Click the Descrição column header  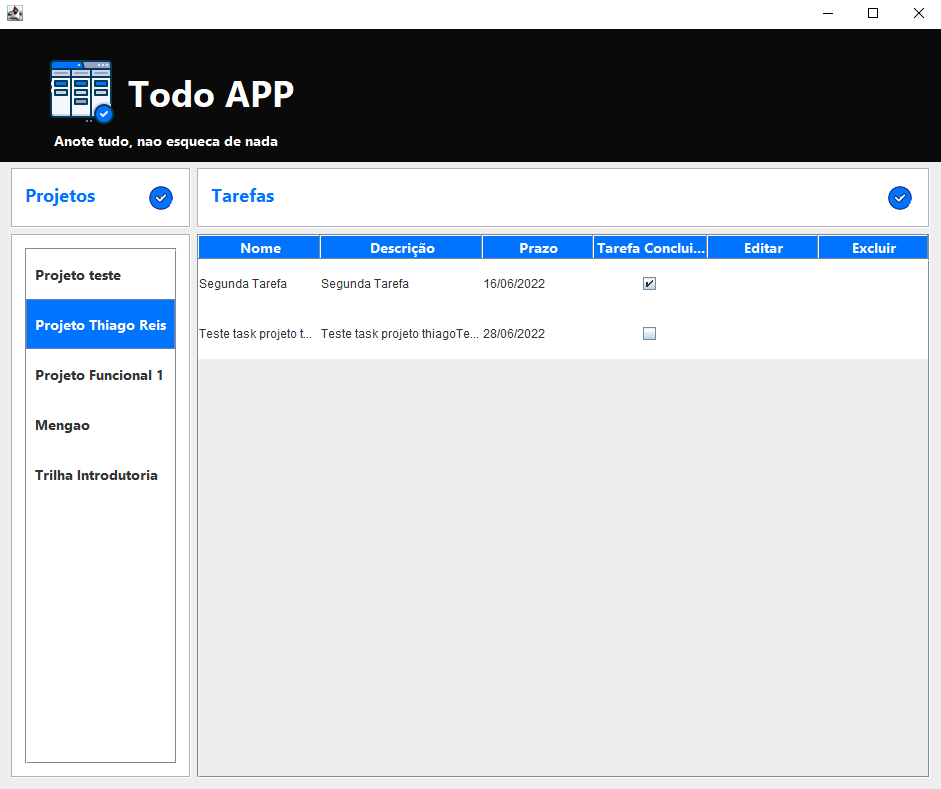point(401,247)
